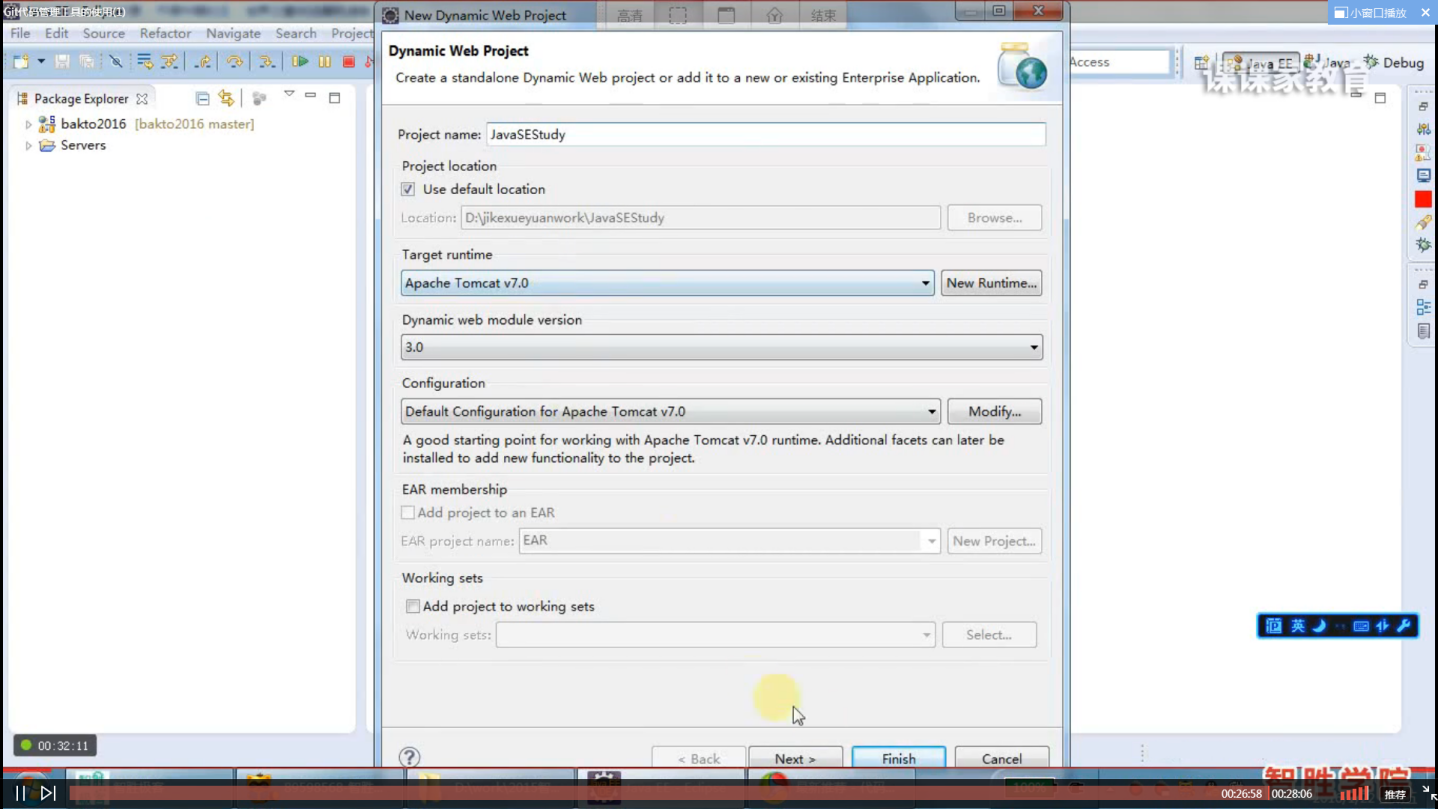Screen dimensions: 1439x809
Task: Click Collapse All in Package Explorer
Action: (203, 98)
